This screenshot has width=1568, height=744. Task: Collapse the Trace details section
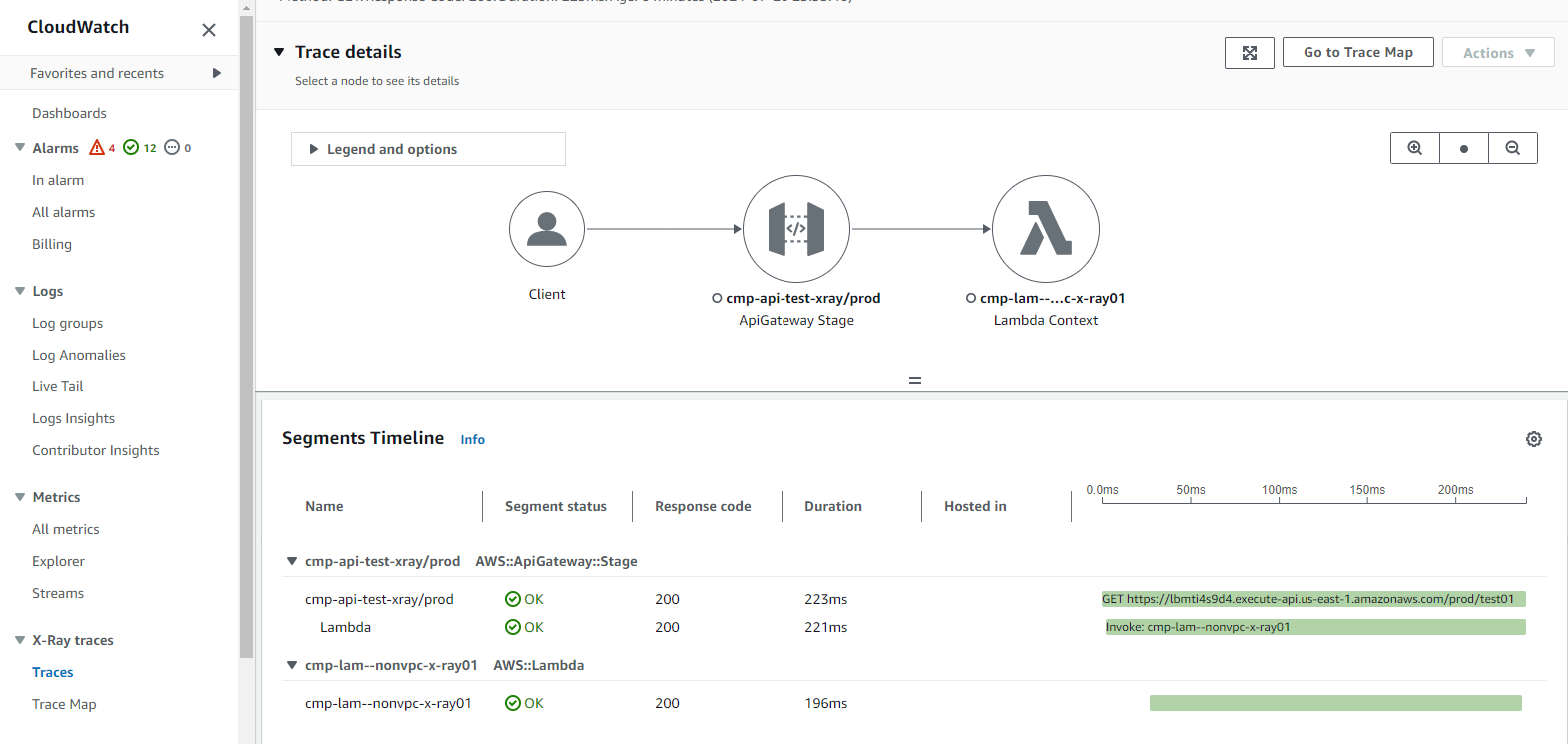tap(279, 52)
